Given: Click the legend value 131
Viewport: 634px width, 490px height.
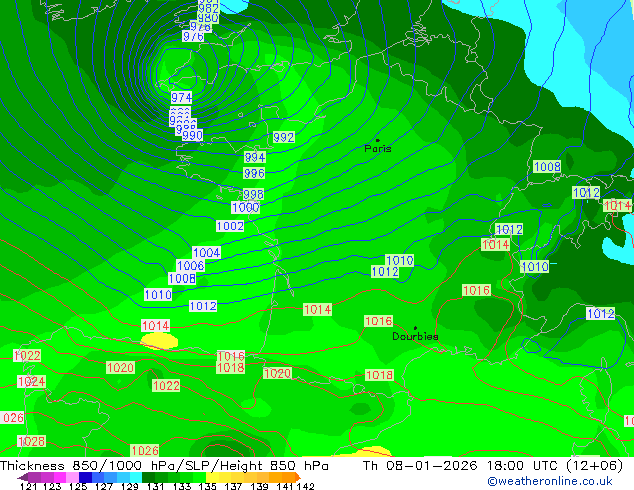Looking at the screenshot, I should point(156,486).
